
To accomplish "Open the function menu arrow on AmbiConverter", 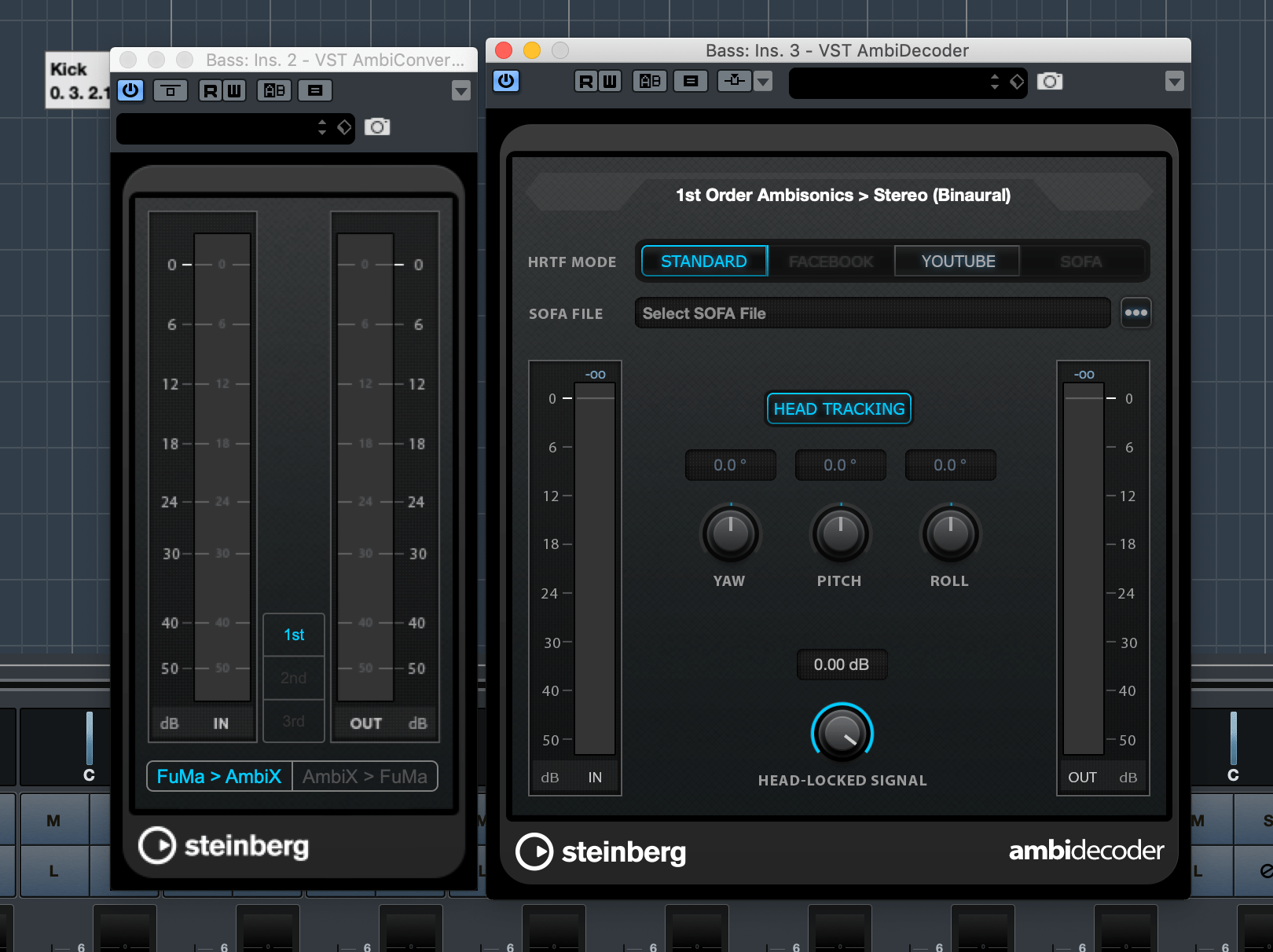I will tap(461, 91).
